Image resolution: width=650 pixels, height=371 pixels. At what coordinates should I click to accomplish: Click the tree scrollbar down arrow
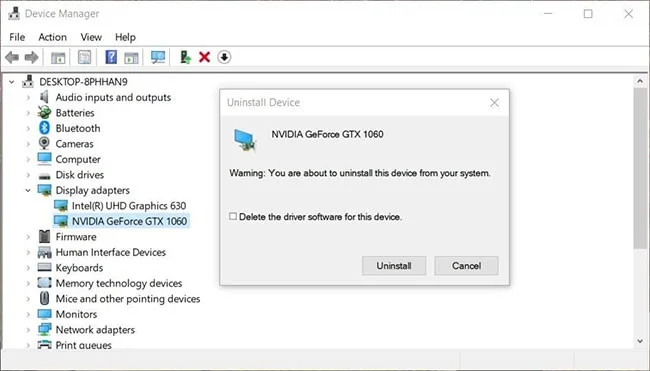640,341
